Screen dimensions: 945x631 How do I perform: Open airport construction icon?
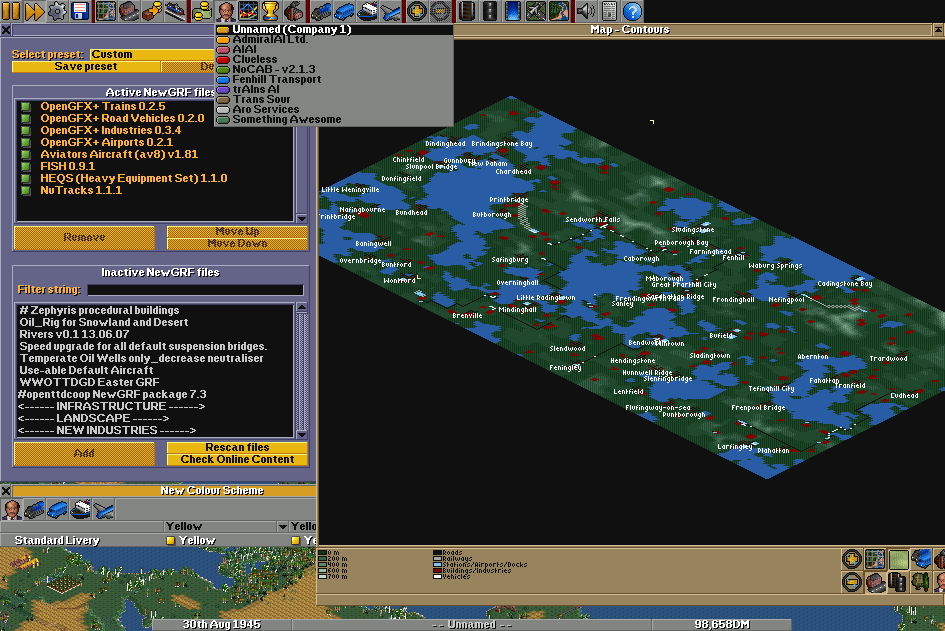click(x=535, y=11)
